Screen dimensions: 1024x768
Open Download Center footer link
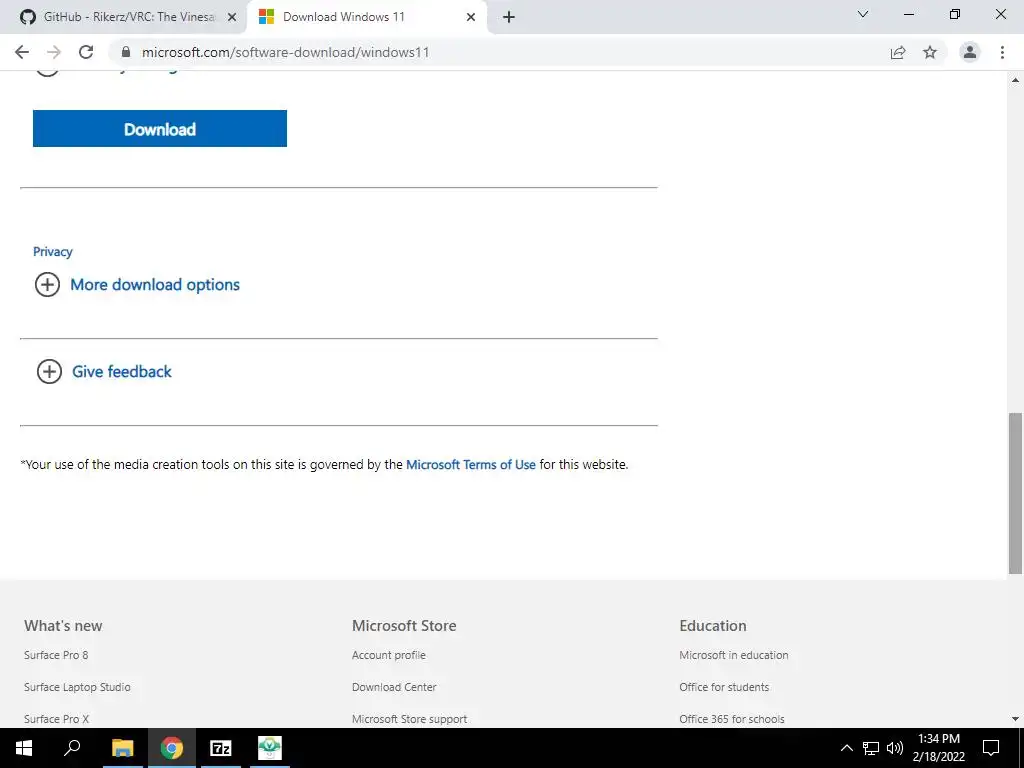tap(394, 687)
